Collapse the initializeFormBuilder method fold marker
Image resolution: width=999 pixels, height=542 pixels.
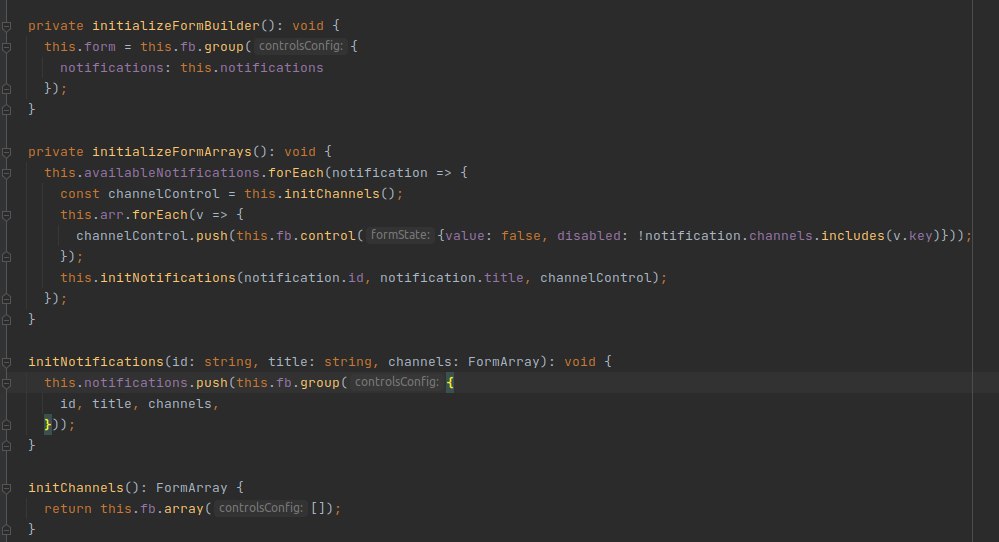click(x=6, y=26)
